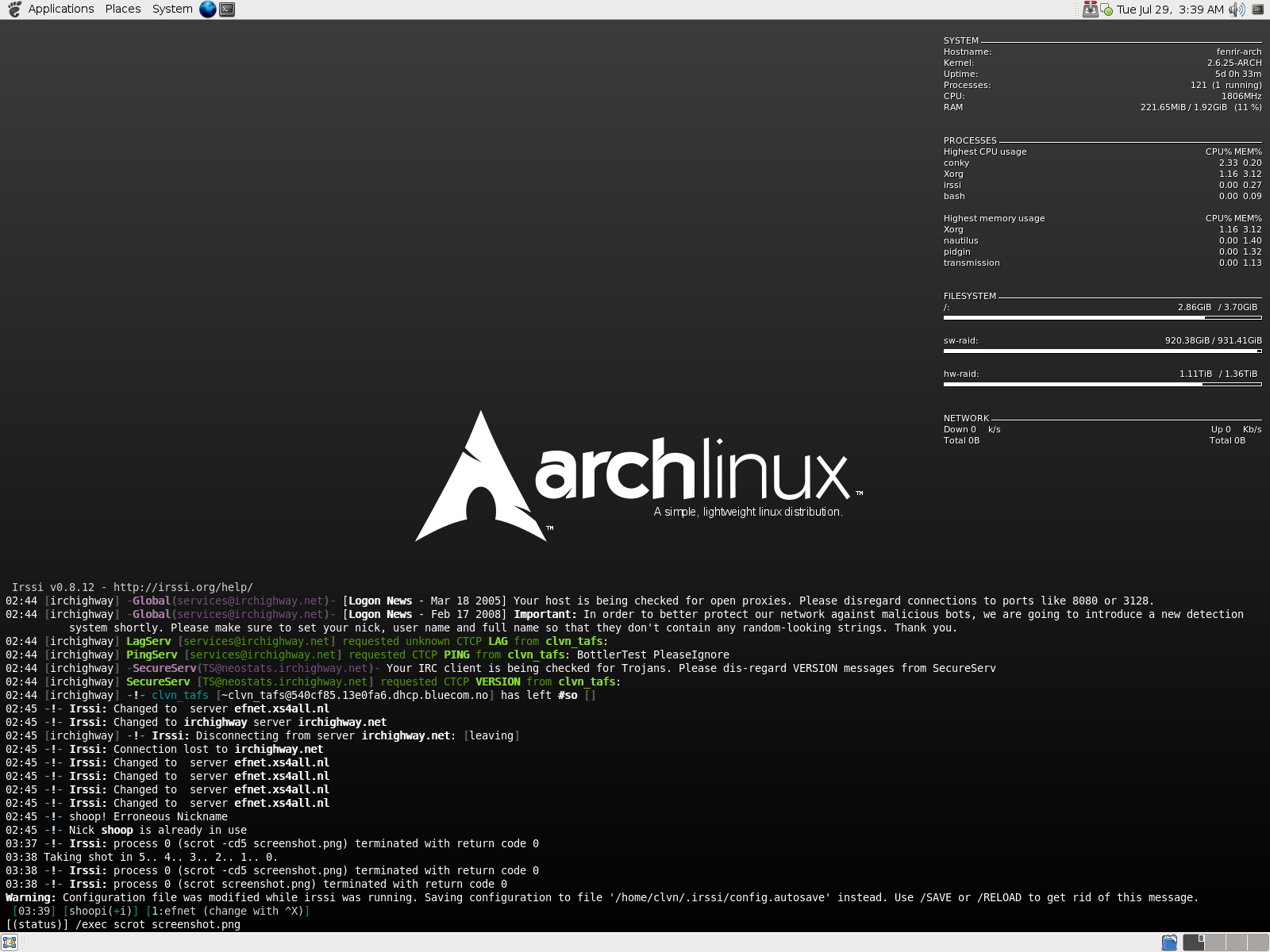Click the Show Desktop icon in the bottom panel
1270x952 pixels.
coord(10,942)
